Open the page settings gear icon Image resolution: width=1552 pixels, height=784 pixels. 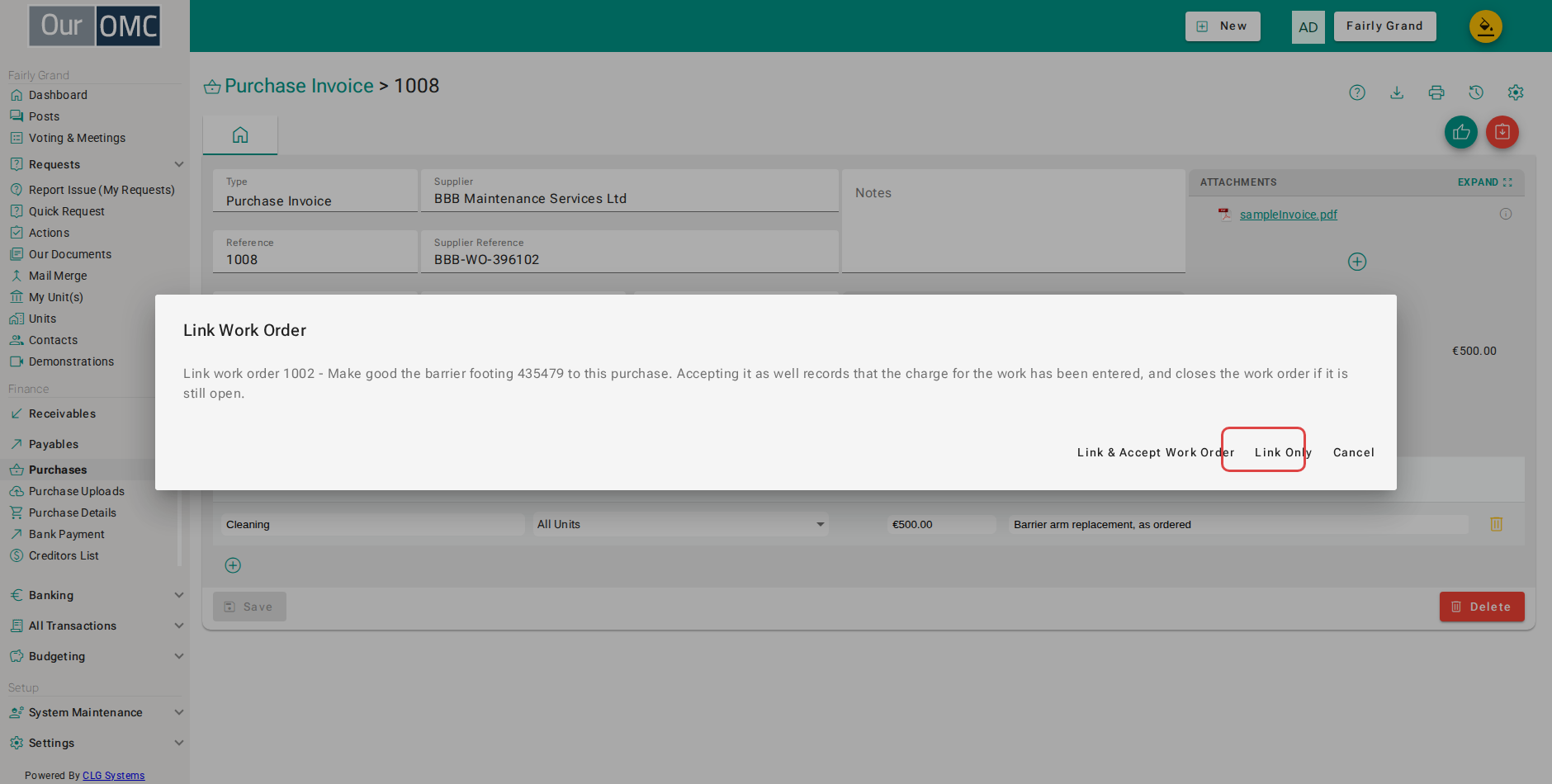point(1516,92)
